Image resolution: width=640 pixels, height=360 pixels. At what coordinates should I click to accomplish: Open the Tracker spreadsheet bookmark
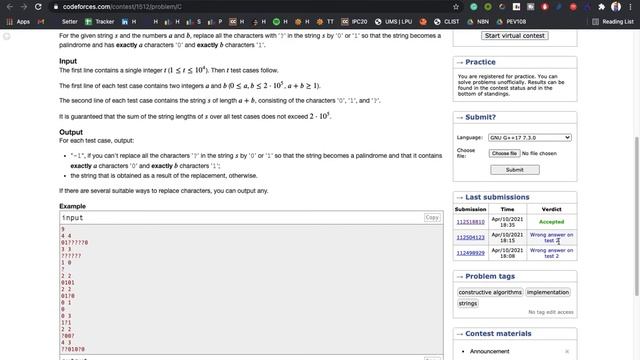tap(100, 22)
